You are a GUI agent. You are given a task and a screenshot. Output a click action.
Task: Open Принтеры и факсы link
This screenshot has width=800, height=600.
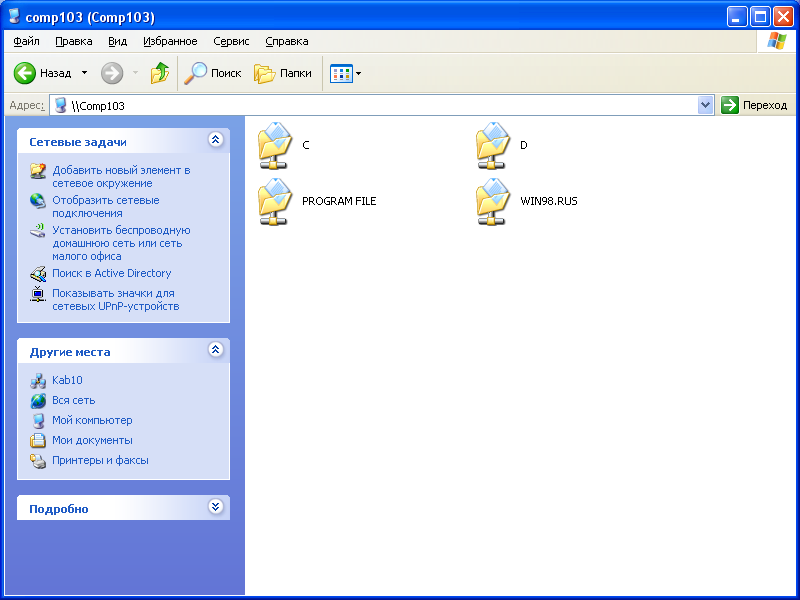[x=101, y=460]
